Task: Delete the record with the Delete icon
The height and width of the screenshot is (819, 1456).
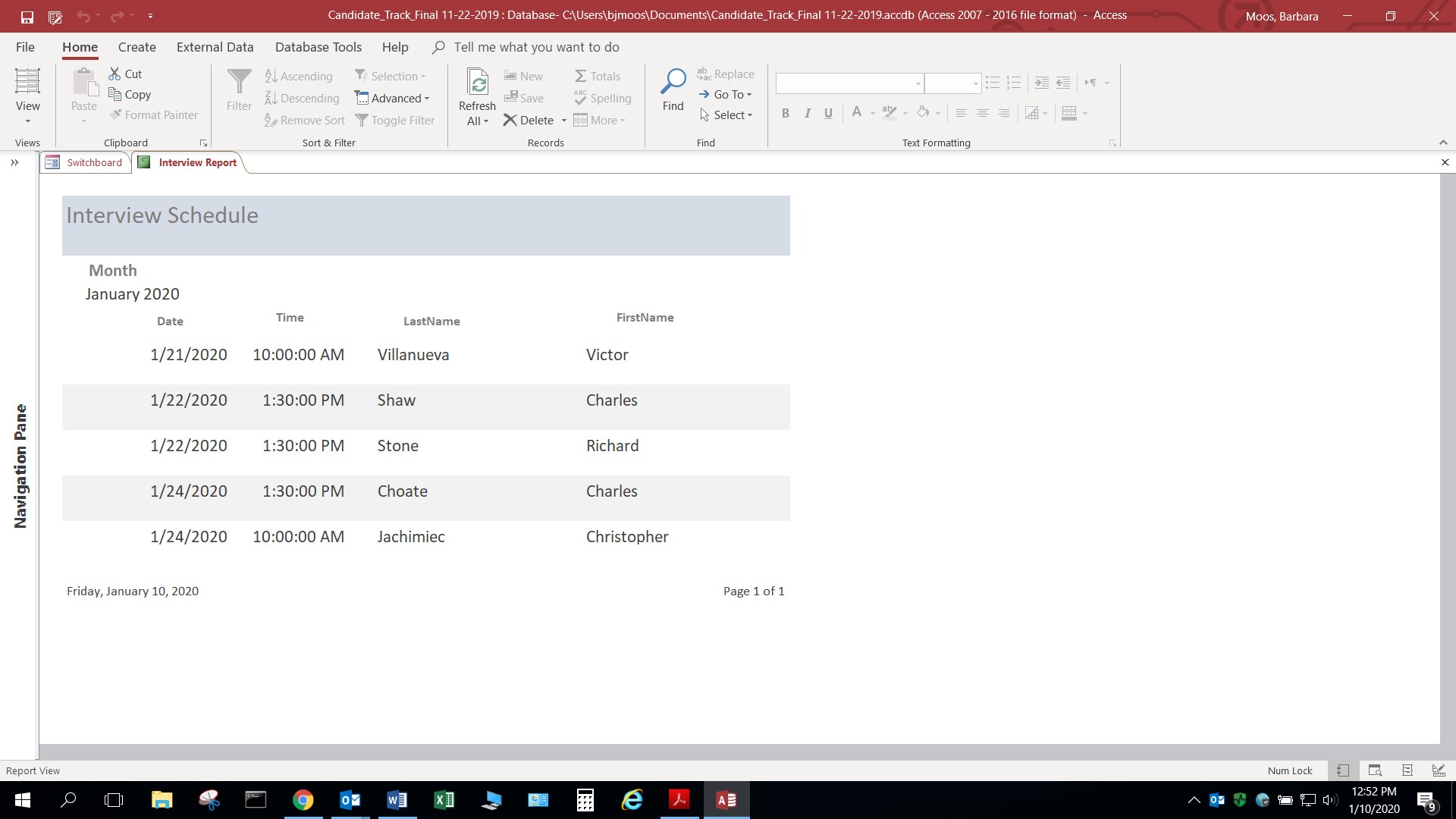Action: coord(510,121)
